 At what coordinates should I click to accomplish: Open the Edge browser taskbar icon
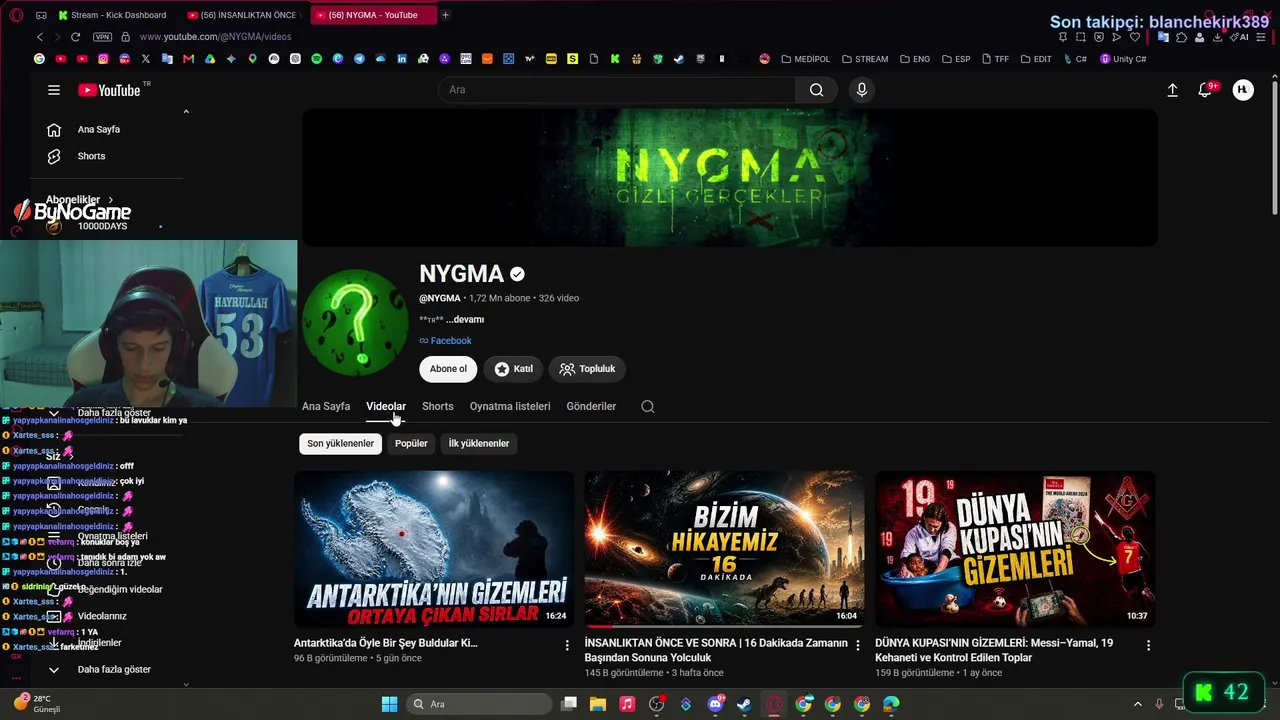[x=891, y=704]
